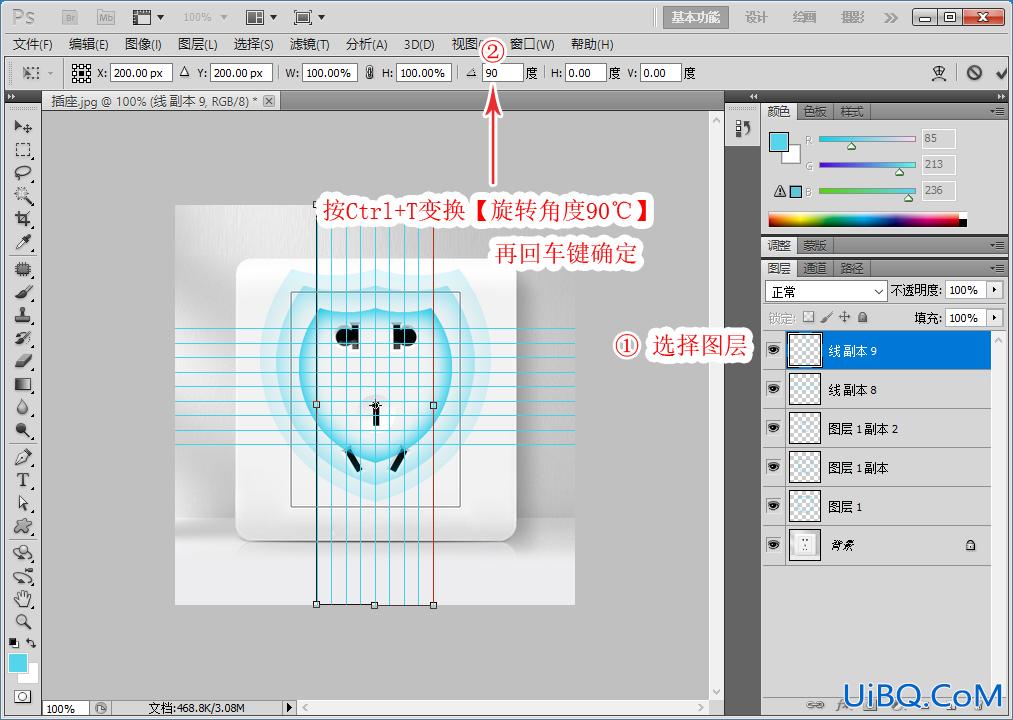This screenshot has height=720, width=1013.
Task: Select the Eyedropper tool
Action: (23, 242)
